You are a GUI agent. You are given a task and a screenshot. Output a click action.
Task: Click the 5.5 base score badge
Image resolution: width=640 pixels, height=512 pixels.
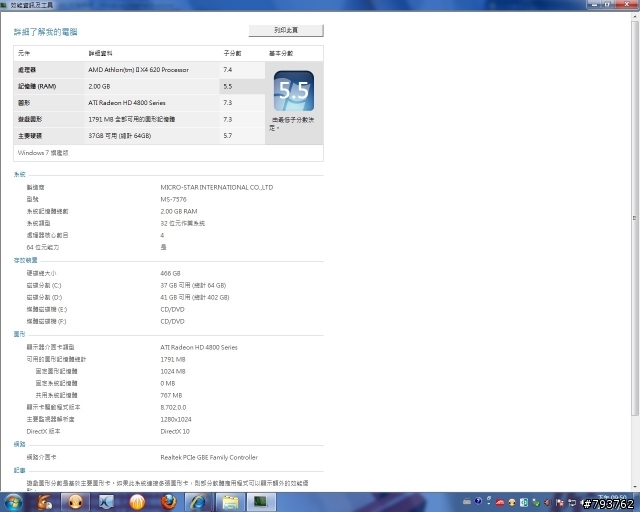click(294, 91)
